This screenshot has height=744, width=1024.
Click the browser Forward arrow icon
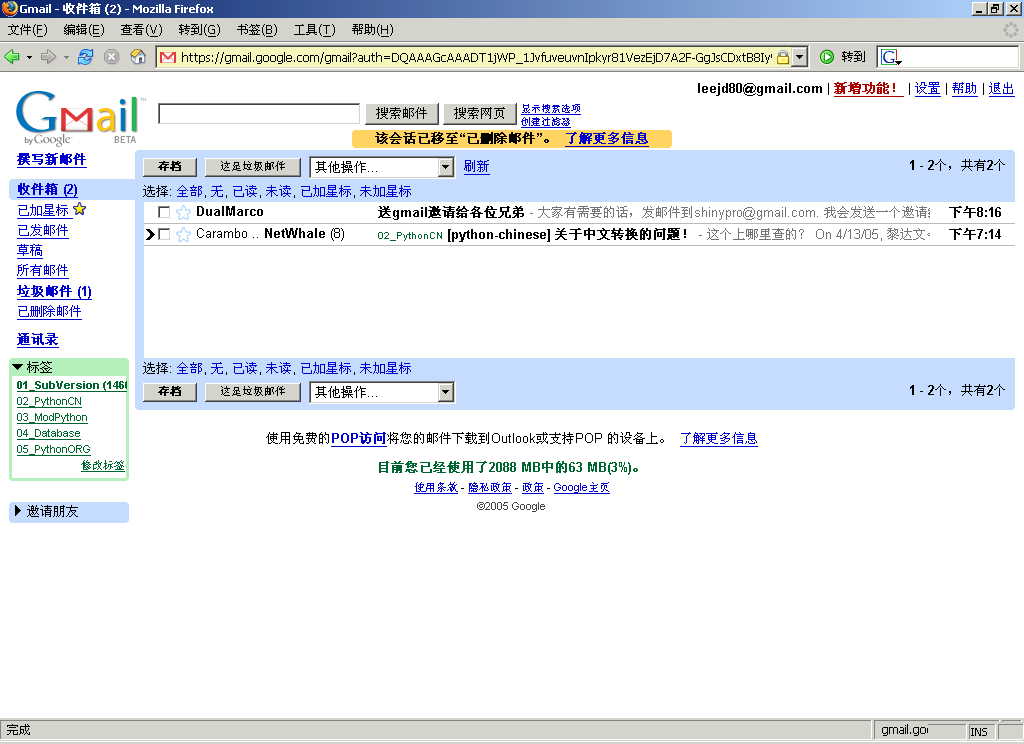point(48,57)
